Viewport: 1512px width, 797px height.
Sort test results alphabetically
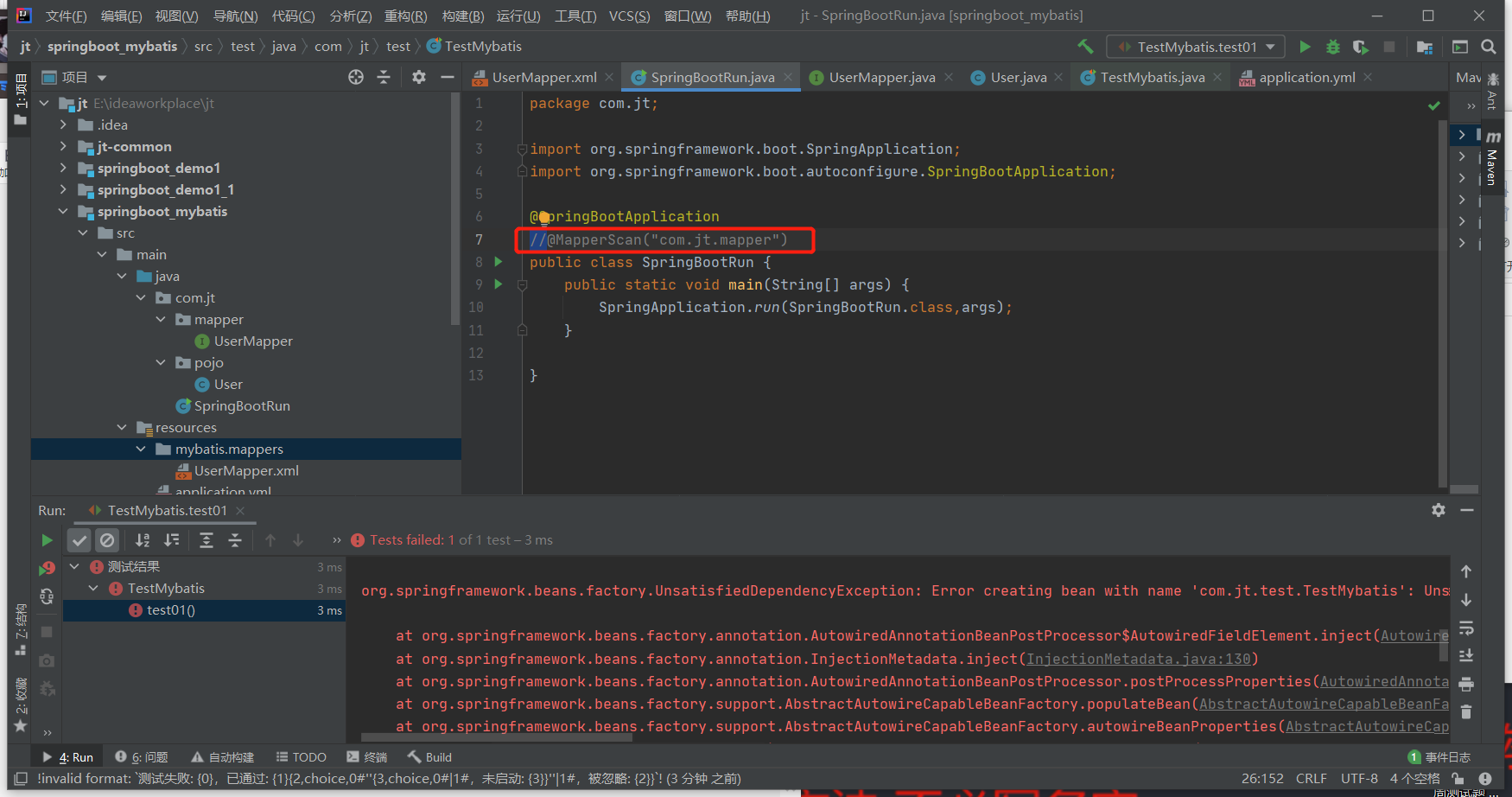[143, 540]
